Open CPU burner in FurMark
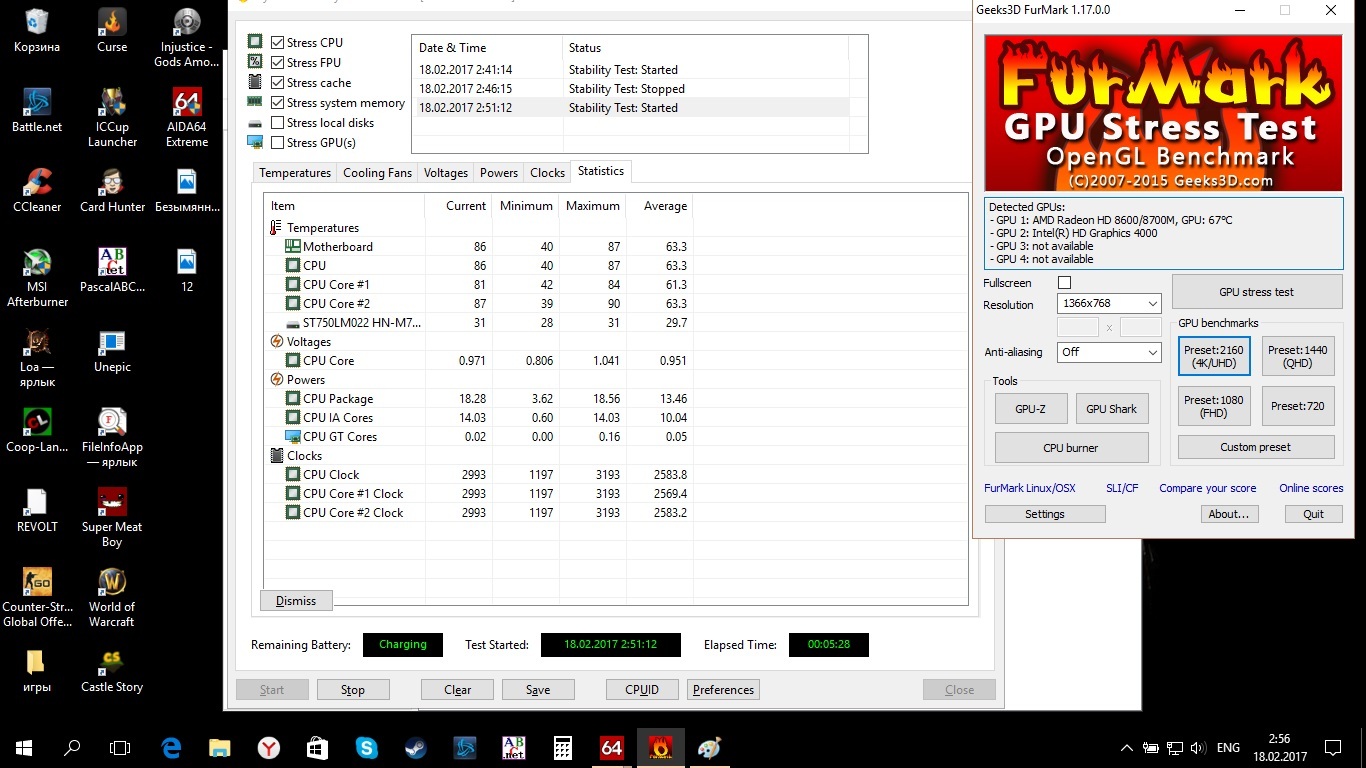Viewport: 1366px width, 768px height. point(1071,448)
